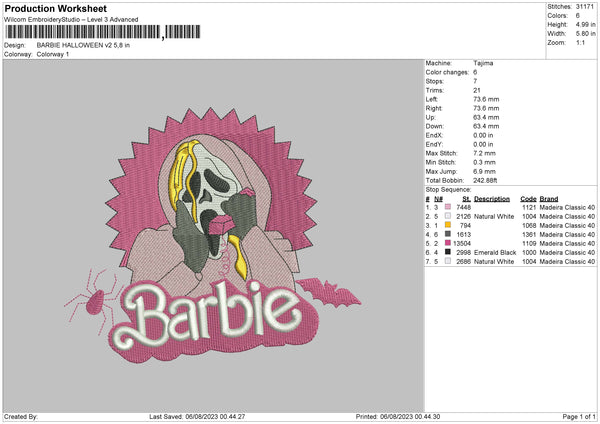Click the Width value 5.80 in
The width and height of the screenshot is (600, 424).
tap(585, 34)
